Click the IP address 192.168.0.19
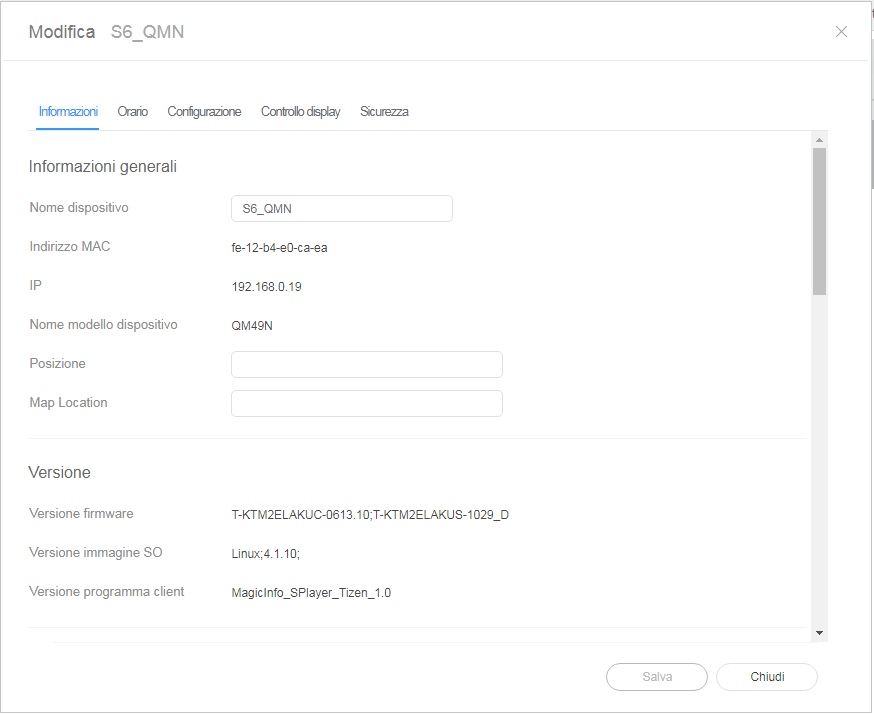This screenshot has height=714, width=874. click(266, 287)
